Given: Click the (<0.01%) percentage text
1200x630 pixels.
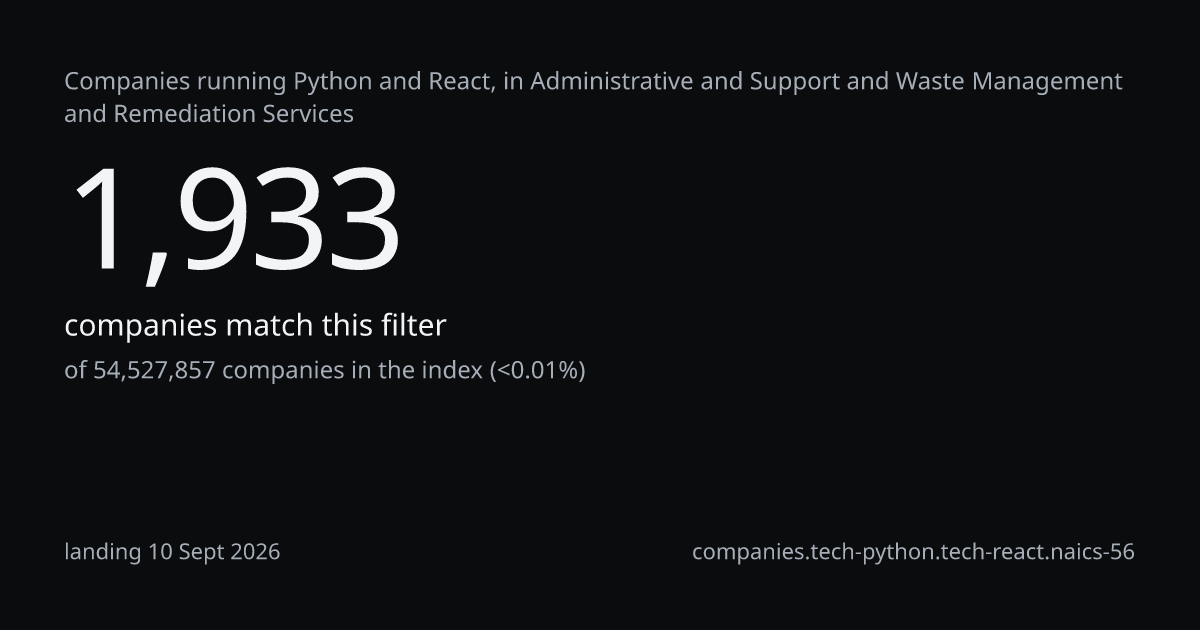Looking at the screenshot, I should (x=537, y=371).
